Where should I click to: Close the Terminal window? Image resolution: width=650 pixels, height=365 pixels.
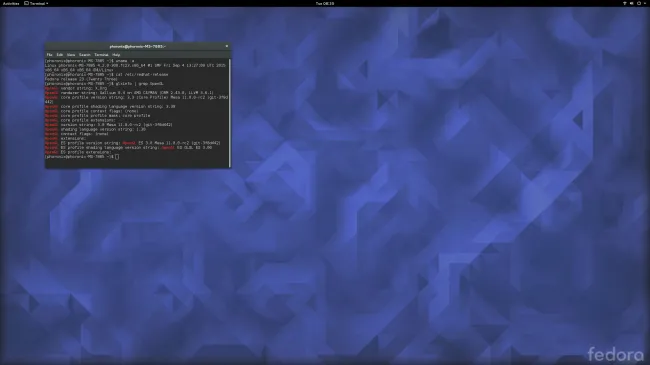click(x=226, y=46)
